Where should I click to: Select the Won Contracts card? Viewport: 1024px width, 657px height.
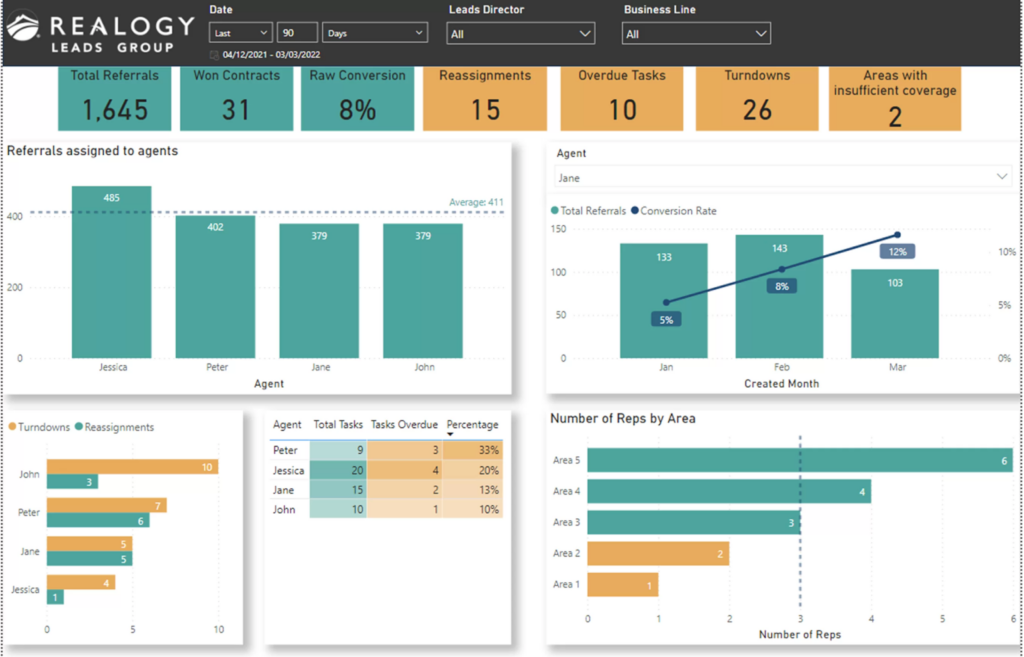pyautogui.click(x=236, y=97)
